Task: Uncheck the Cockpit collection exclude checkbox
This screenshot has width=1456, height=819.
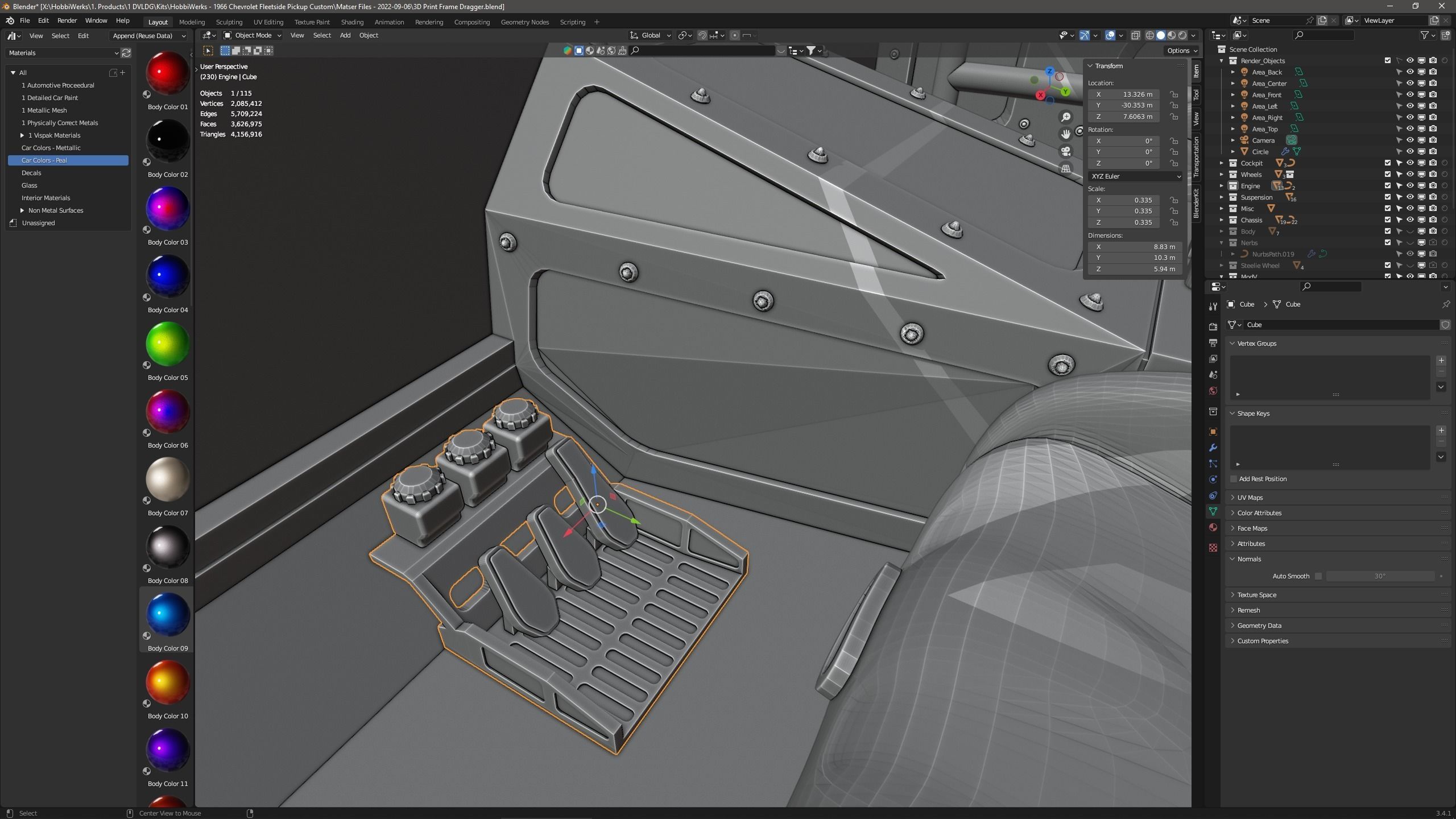Action: (1388, 163)
